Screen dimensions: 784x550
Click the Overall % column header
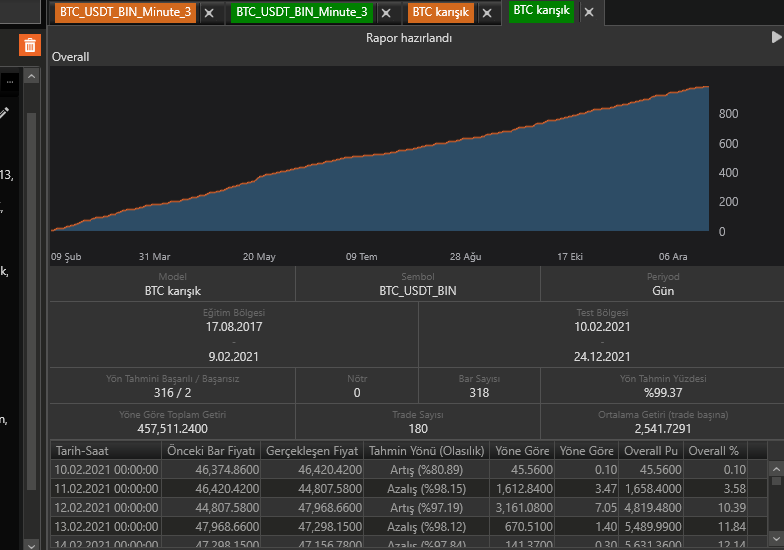coord(715,451)
